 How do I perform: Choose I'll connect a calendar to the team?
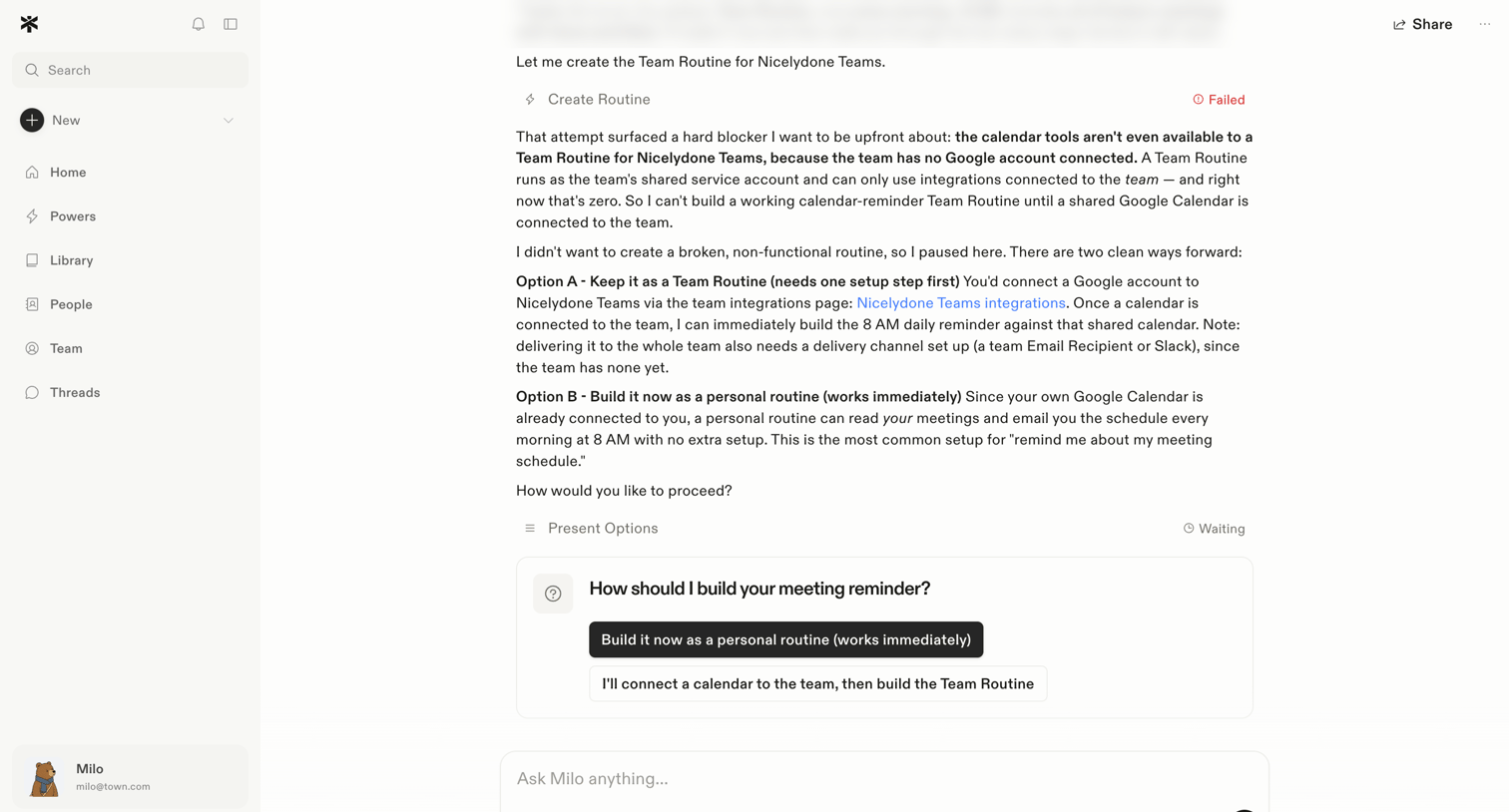point(817,683)
